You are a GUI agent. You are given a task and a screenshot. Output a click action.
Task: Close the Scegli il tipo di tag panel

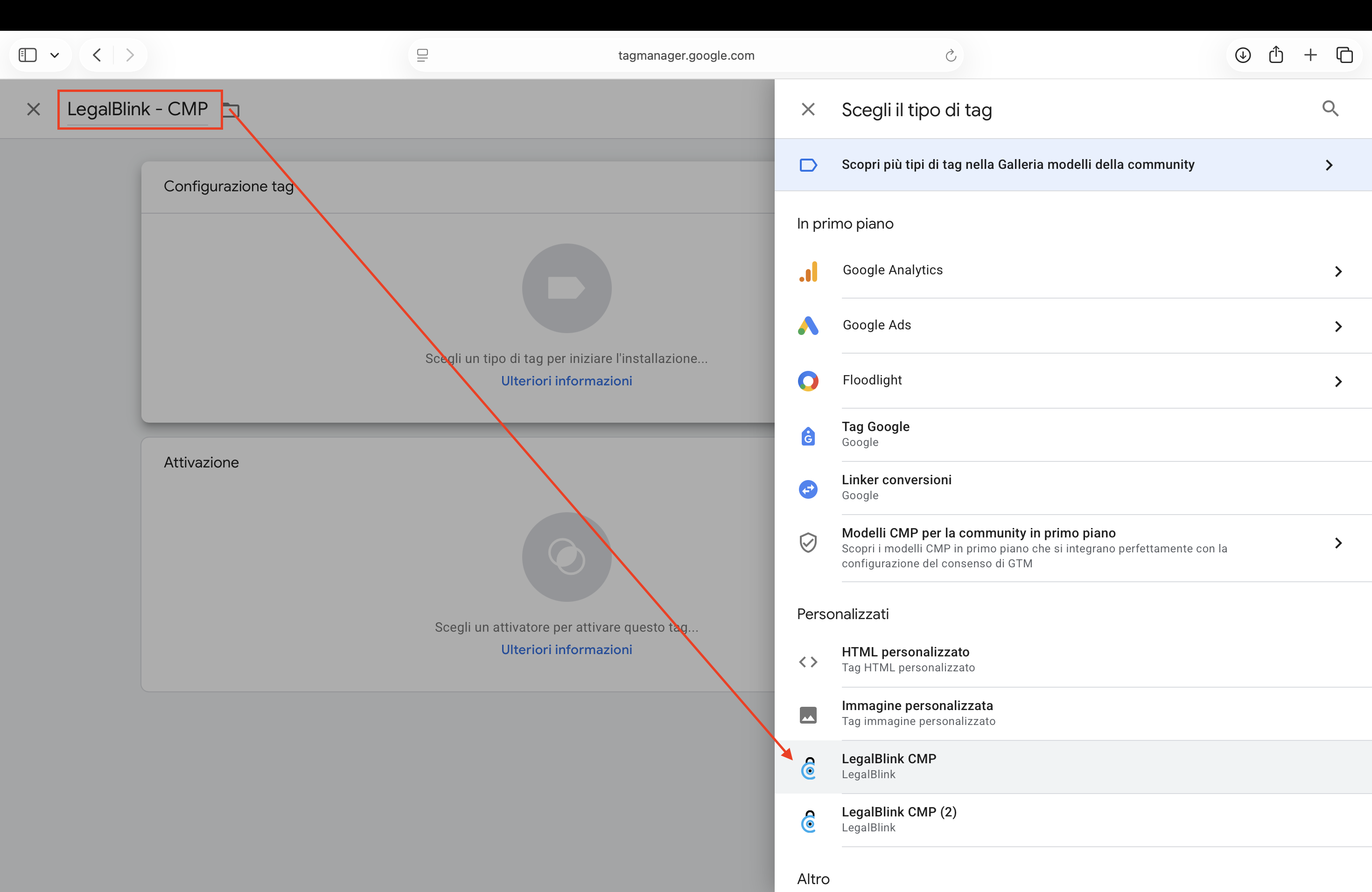coord(808,109)
